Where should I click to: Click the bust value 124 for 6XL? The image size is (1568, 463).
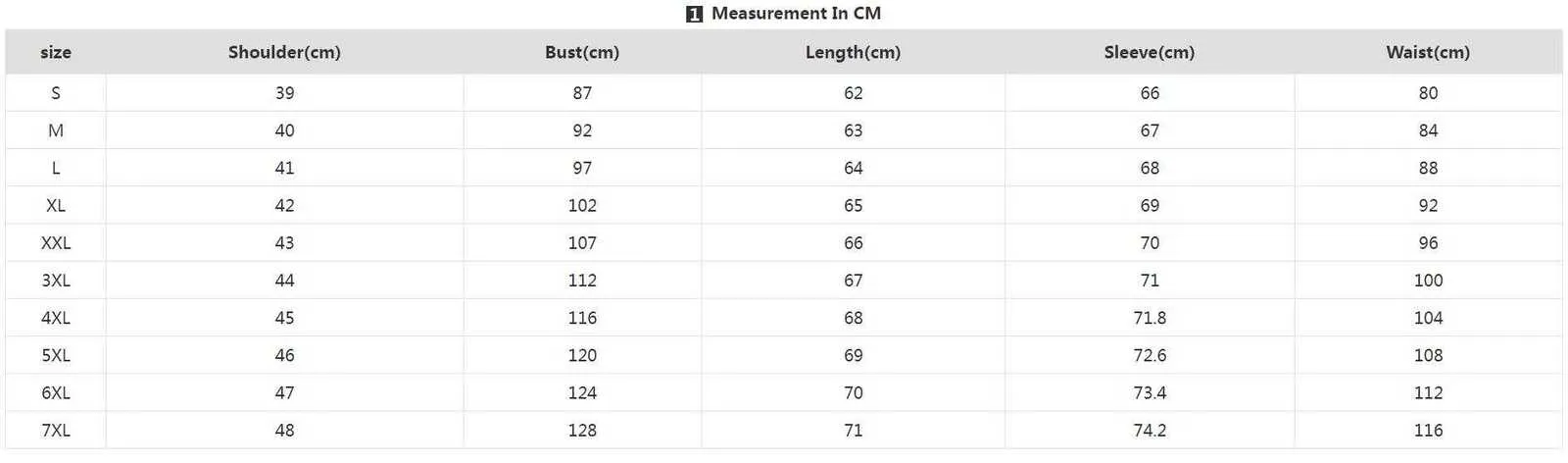click(582, 393)
